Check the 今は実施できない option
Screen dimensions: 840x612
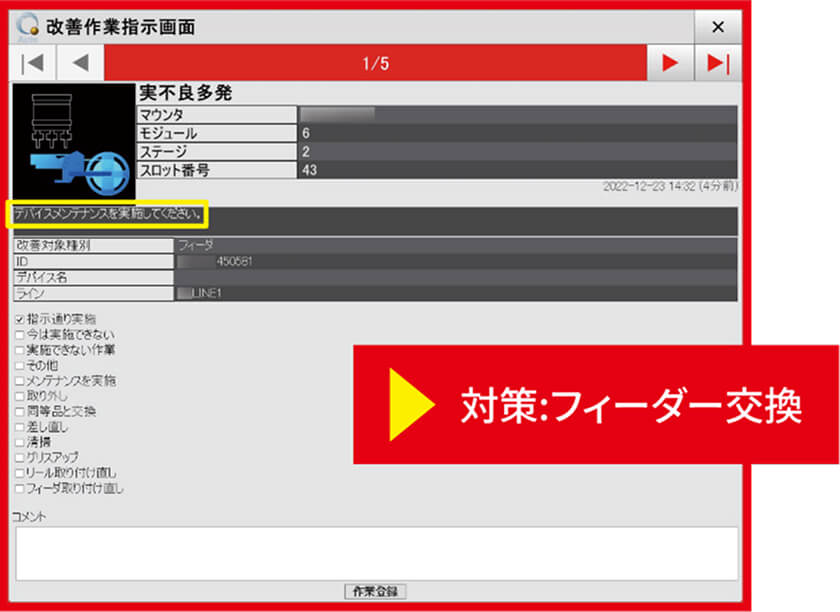pos(20,335)
